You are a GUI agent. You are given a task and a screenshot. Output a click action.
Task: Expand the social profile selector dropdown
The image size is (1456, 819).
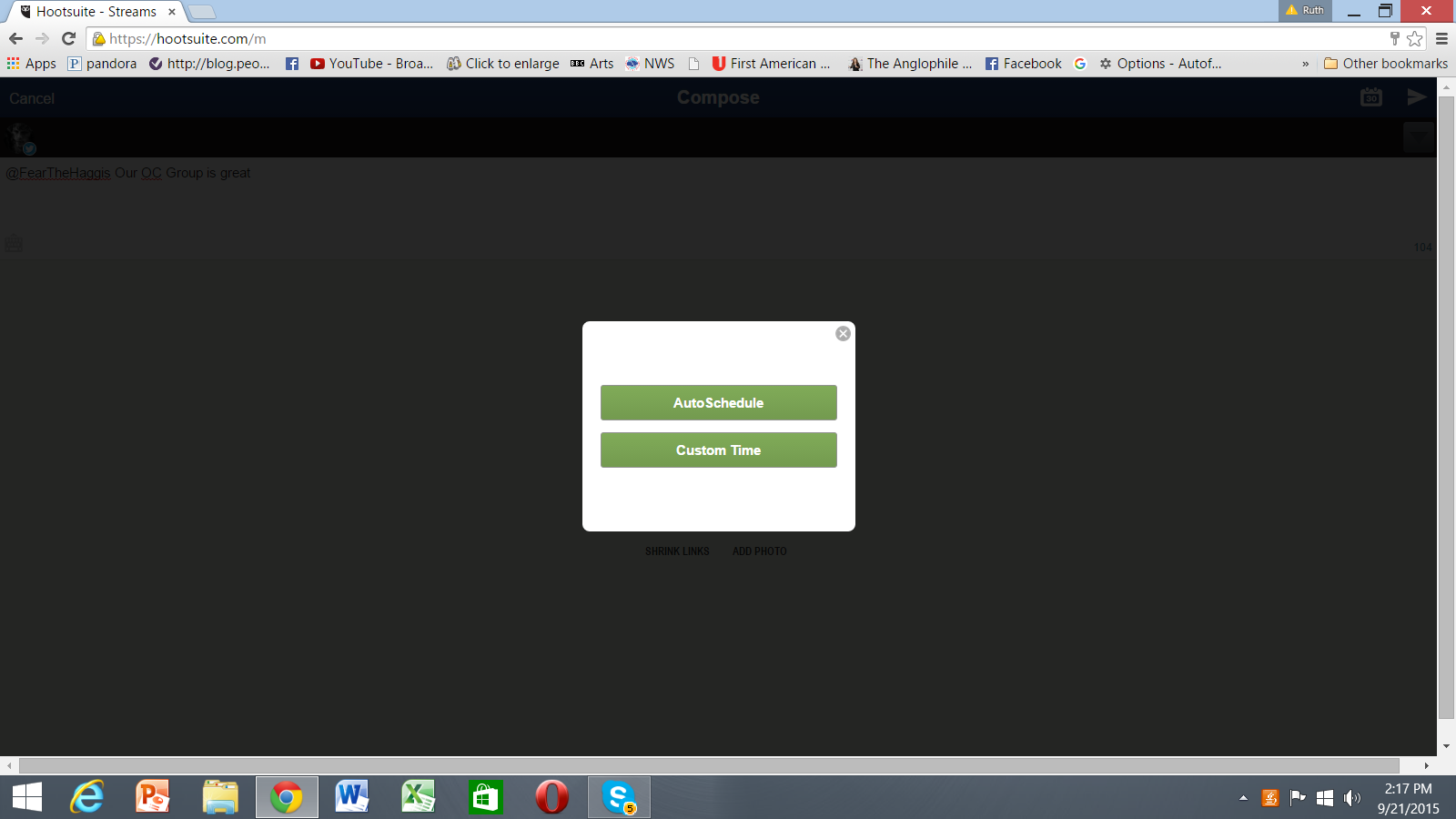click(x=1418, y=137)
